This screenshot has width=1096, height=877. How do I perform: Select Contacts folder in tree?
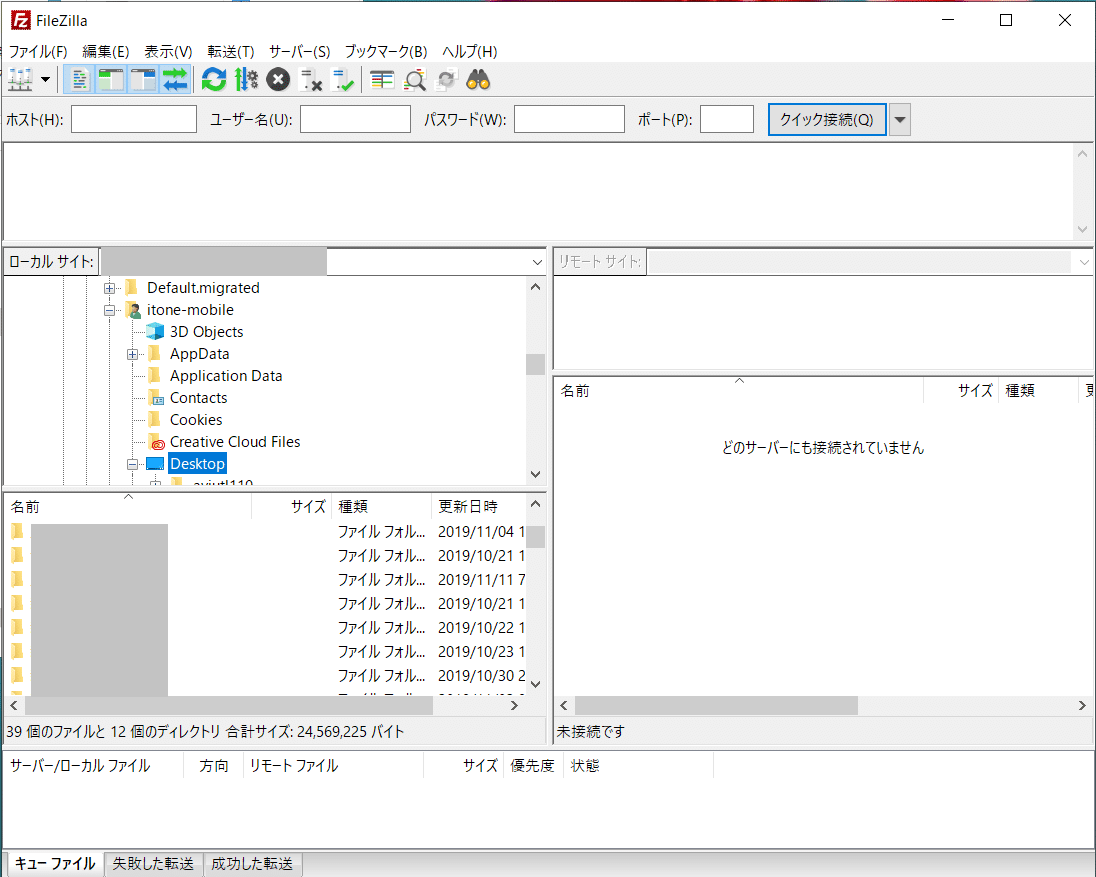pos(199,398)
